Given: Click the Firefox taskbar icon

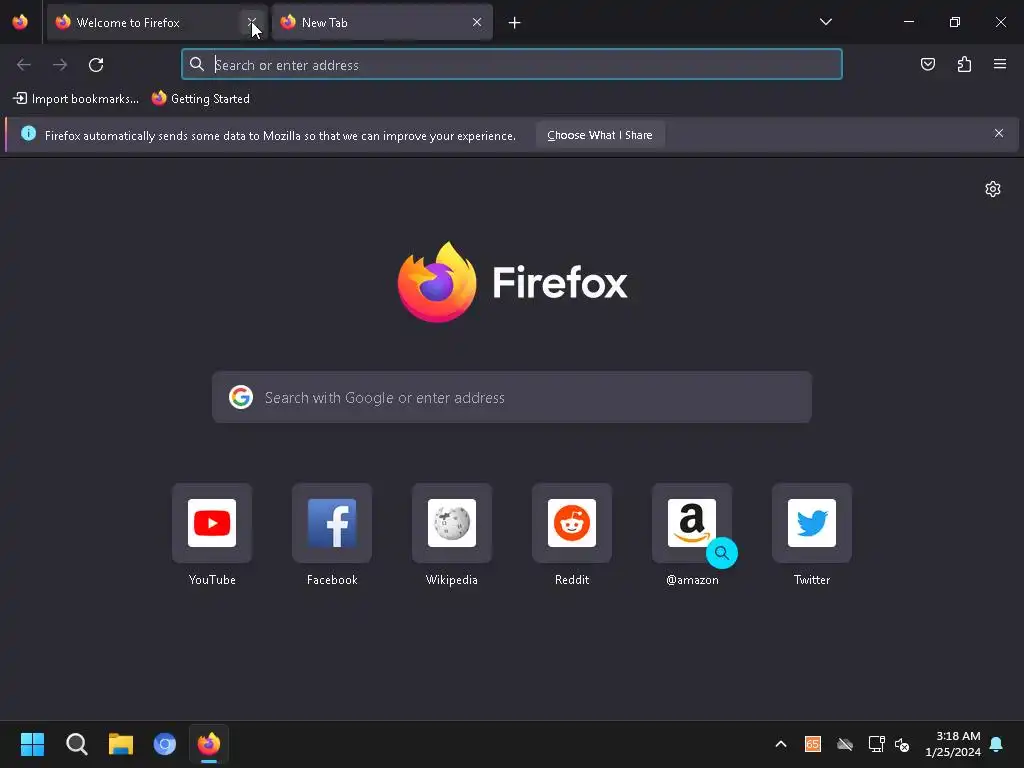Looking at the screenshot, I should [209, 744].
